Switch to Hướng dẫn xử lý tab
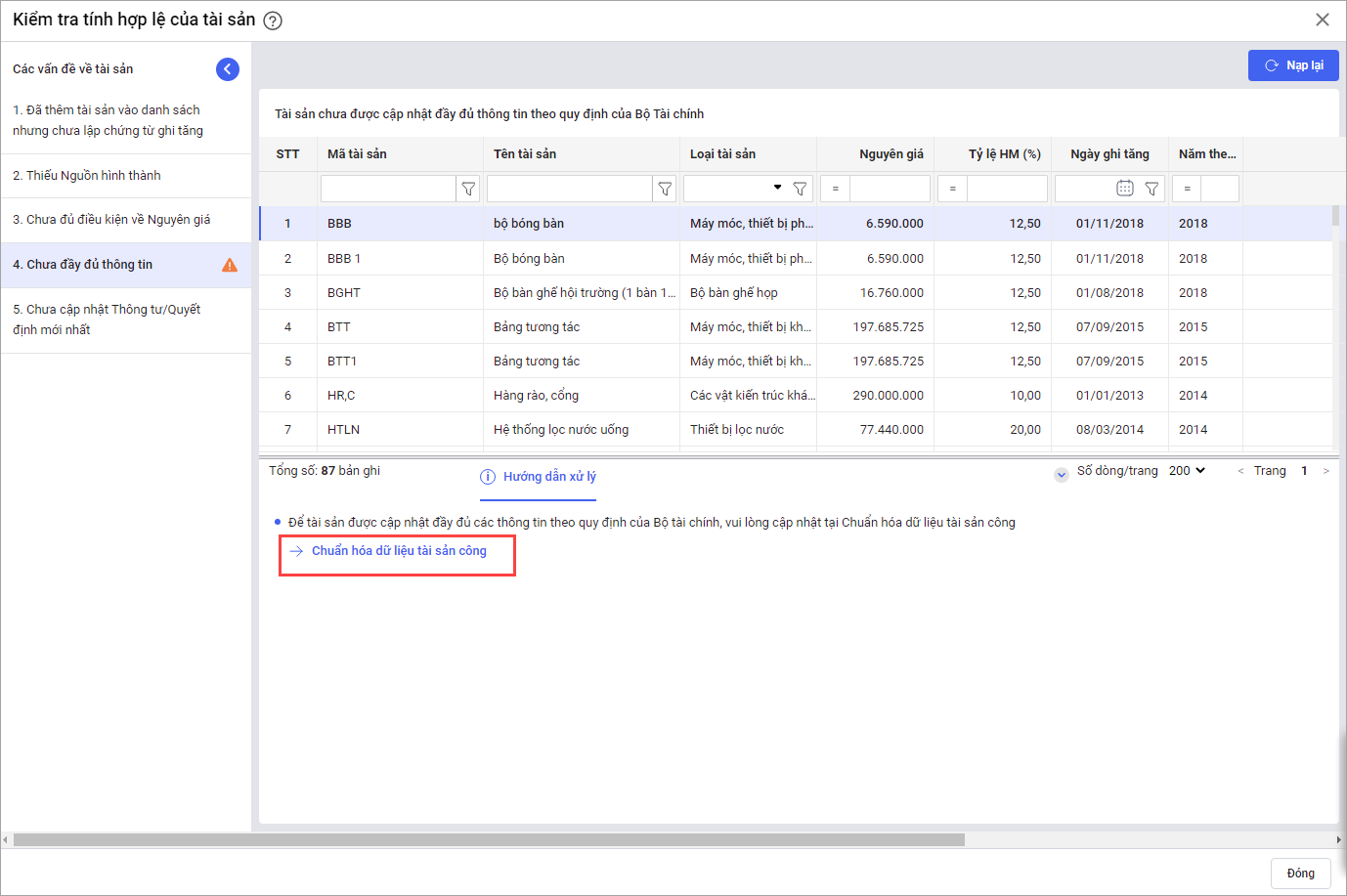Screen dimensions: 1347x896 (539, 477)
